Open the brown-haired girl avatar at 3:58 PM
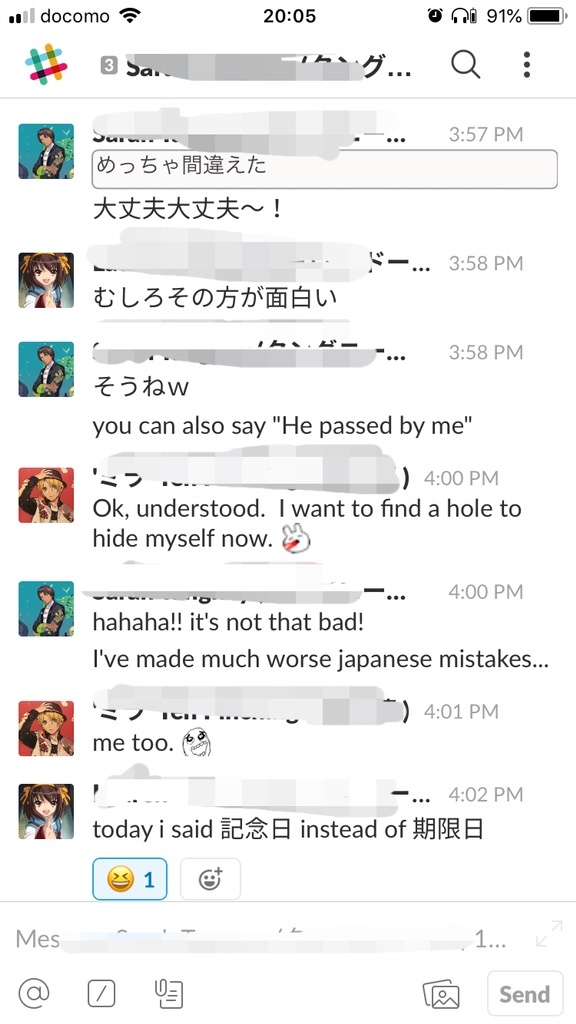This screenshot has width=576, height=1024. tap(46, 280)
